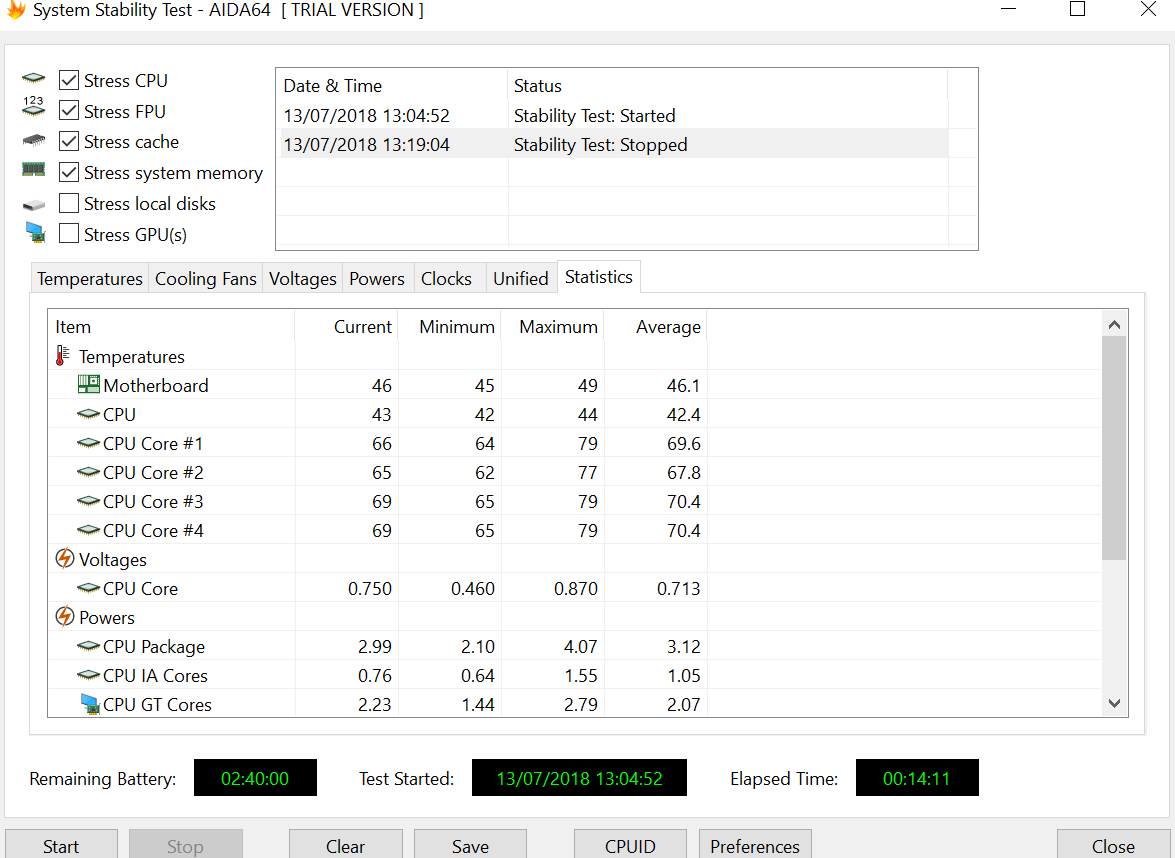This screenshot has height=858, width=1175.
Task: Uncheck the Stress system memory checkbox
Action: pos(69,172)
